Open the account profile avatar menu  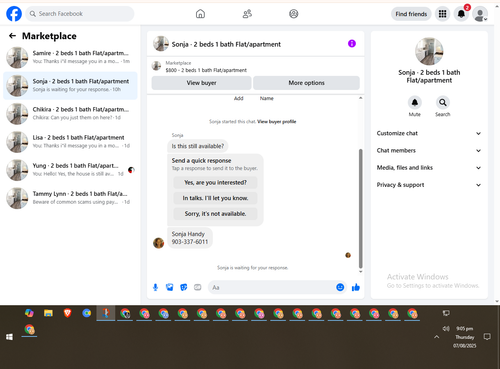point(480,14)
